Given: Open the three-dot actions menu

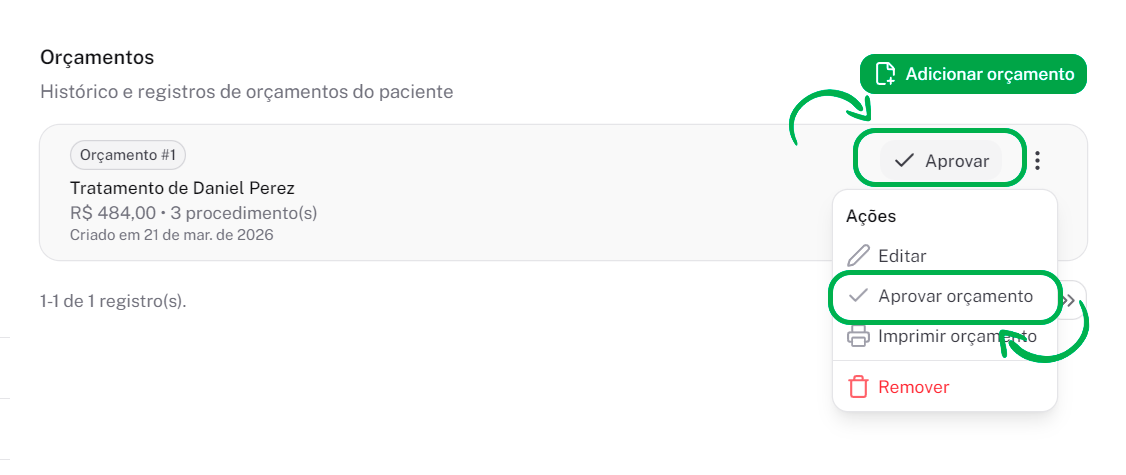Looking at the screenshot, I should 1038,160.
